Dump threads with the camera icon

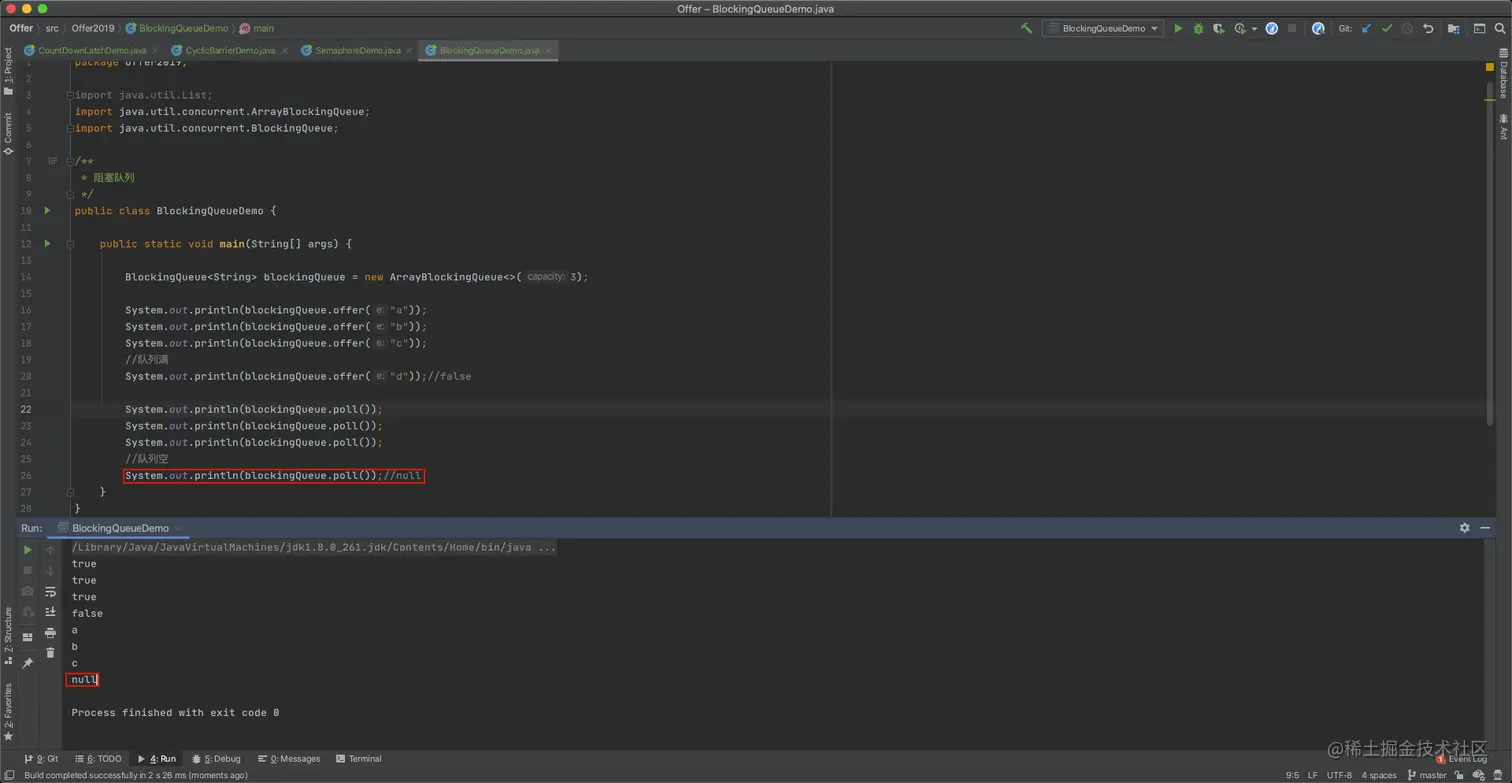[x=28, y=592]
